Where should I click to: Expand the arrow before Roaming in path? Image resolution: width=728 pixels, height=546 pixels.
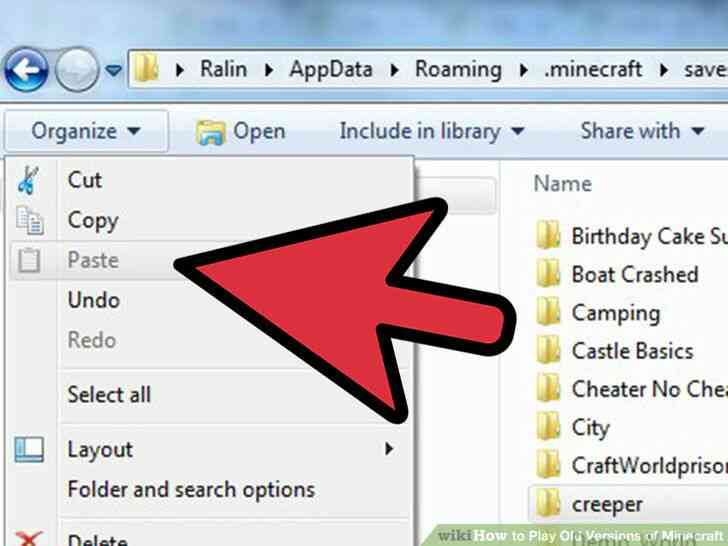[395, 70]
